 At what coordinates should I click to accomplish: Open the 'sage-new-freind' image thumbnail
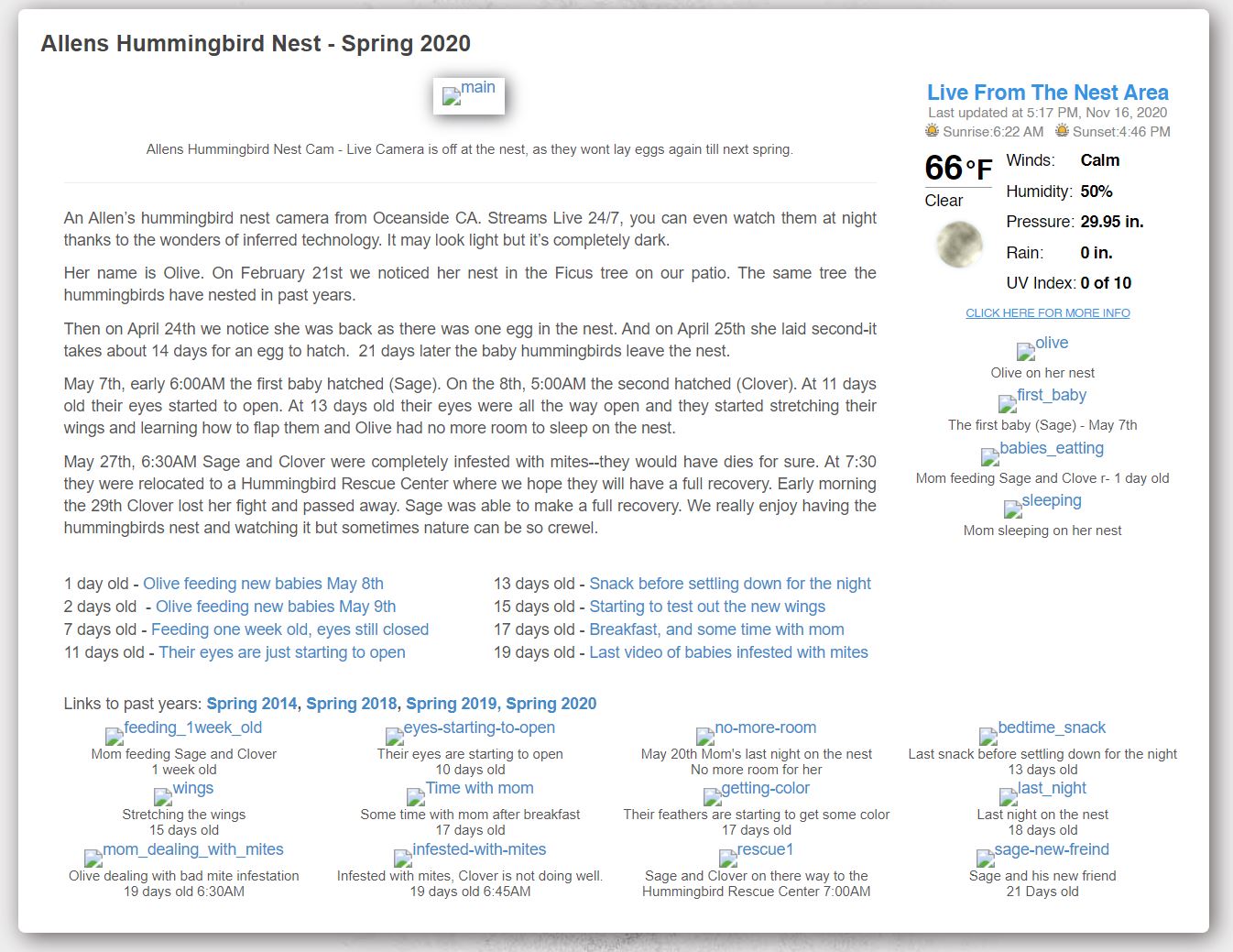click(1042, 852)
